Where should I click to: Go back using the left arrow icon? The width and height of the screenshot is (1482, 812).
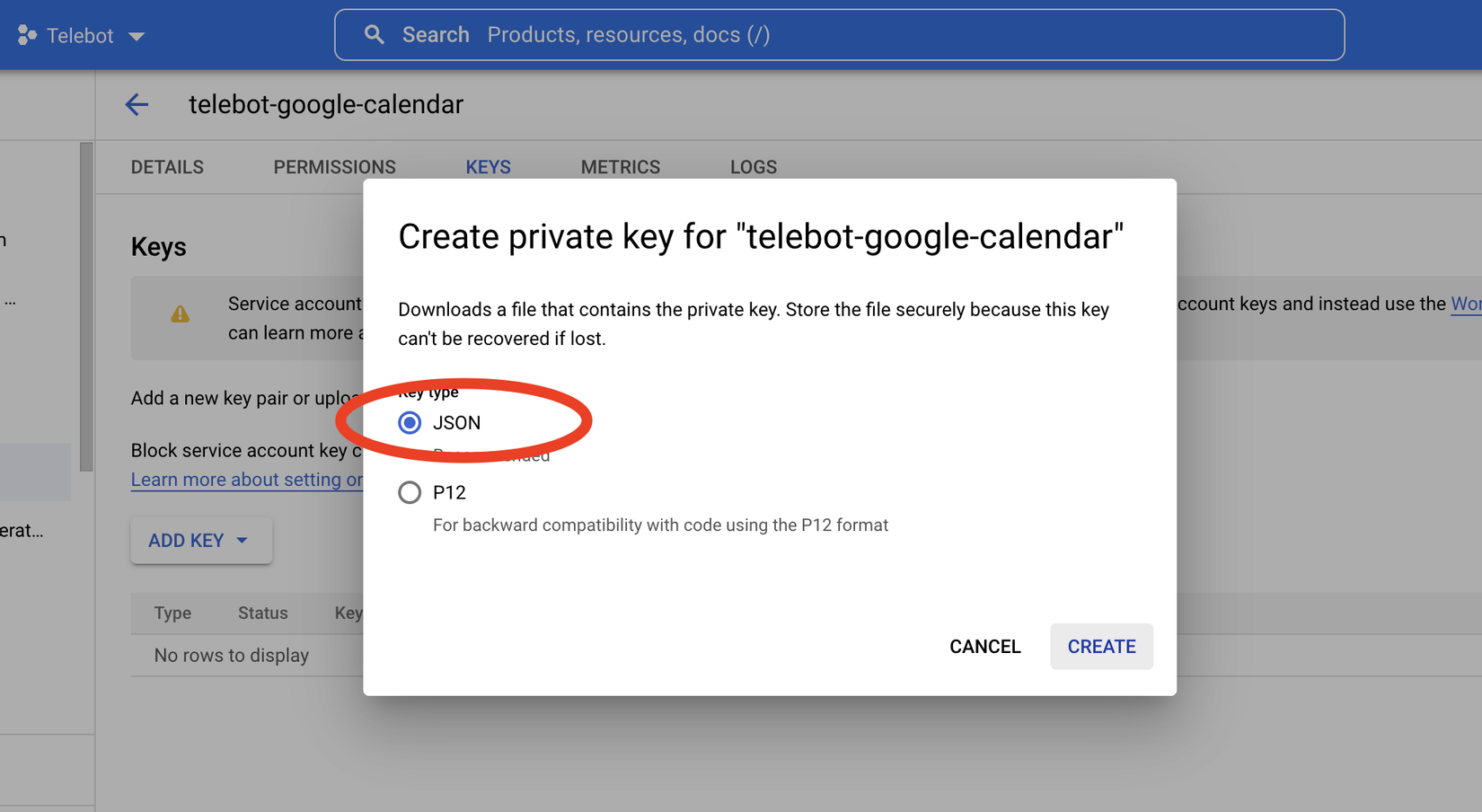pos(137,104)
